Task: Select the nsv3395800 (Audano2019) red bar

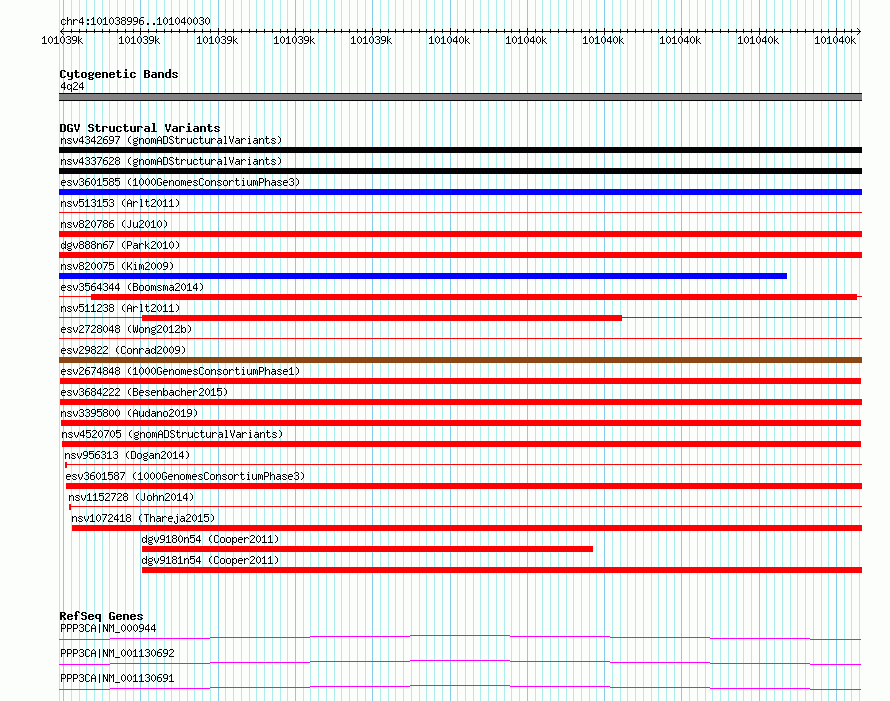Action: click(x=461, y=423)
